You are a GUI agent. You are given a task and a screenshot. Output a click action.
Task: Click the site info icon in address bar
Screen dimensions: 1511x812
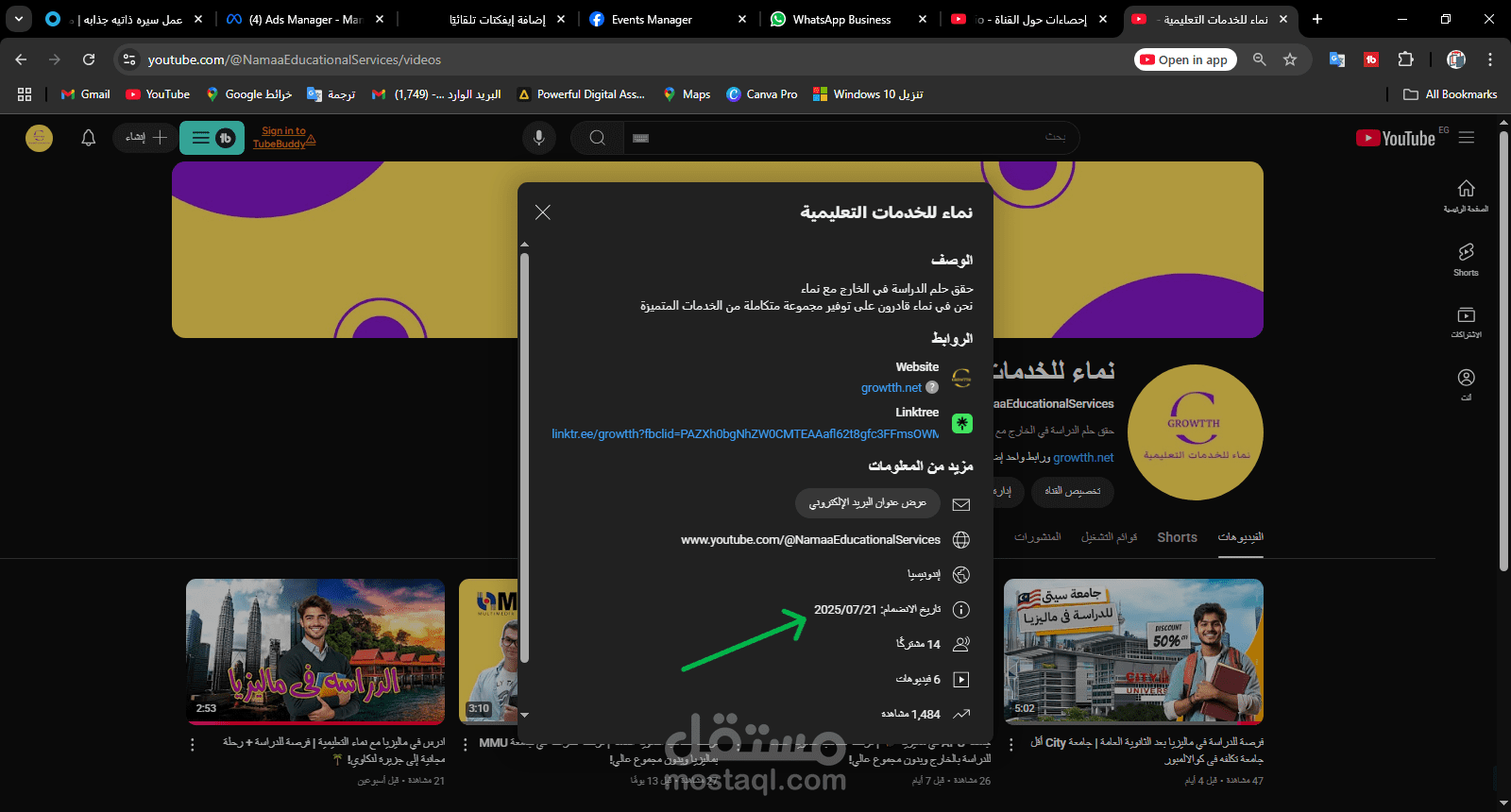[x=129, y=59]
